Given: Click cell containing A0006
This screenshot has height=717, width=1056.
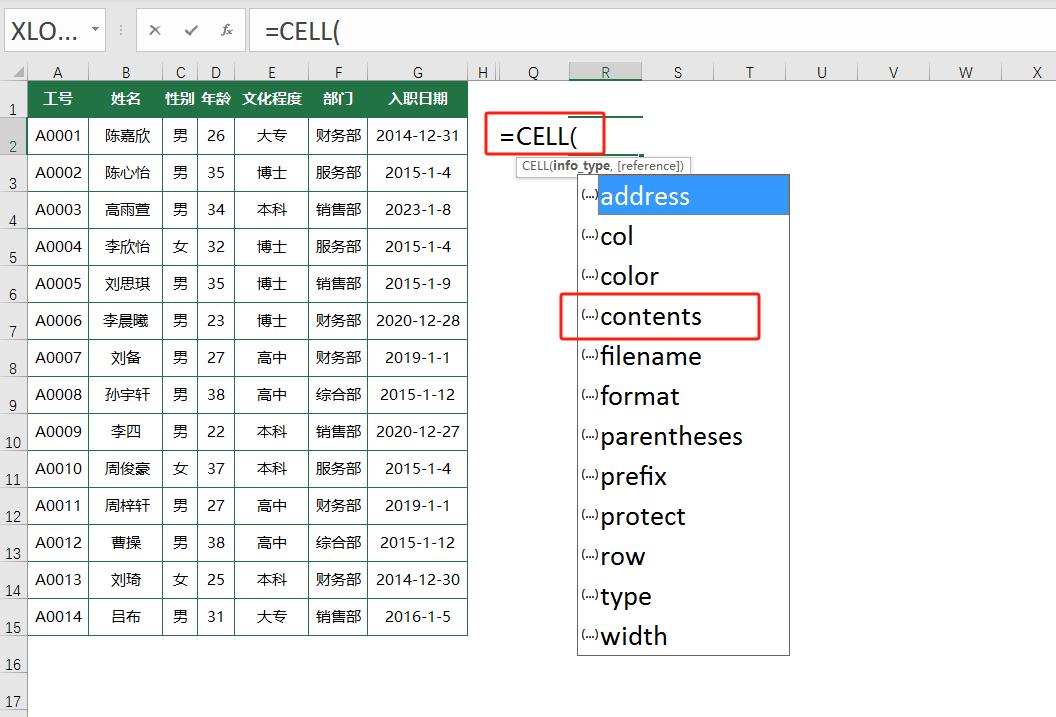Looking at the screenshot, I should coord(58,321).
